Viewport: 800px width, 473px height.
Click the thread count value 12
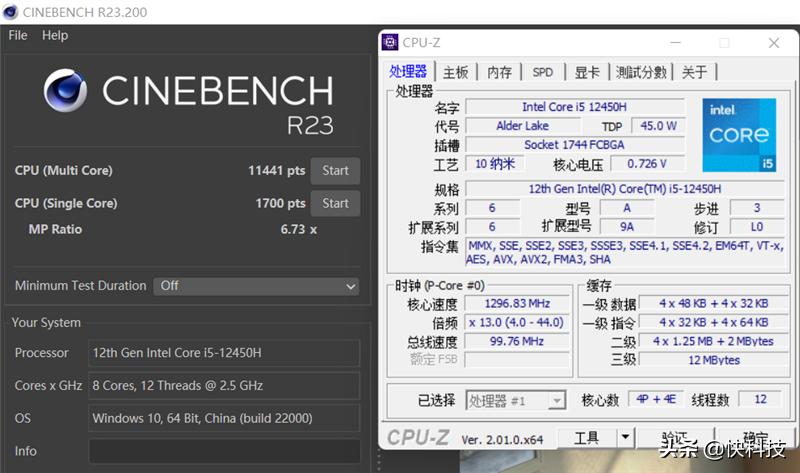(x=760, y=399)
